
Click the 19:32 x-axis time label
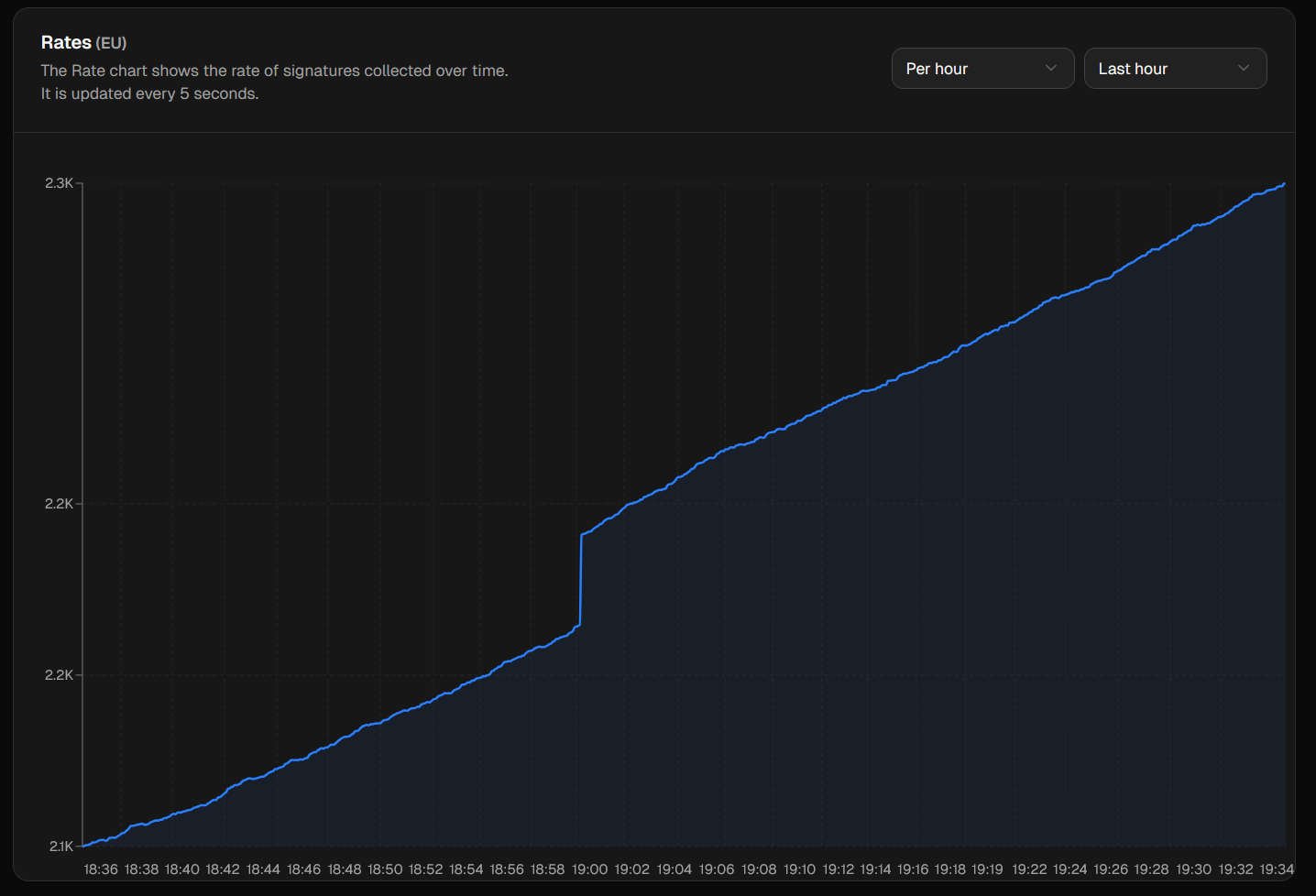1235,869
